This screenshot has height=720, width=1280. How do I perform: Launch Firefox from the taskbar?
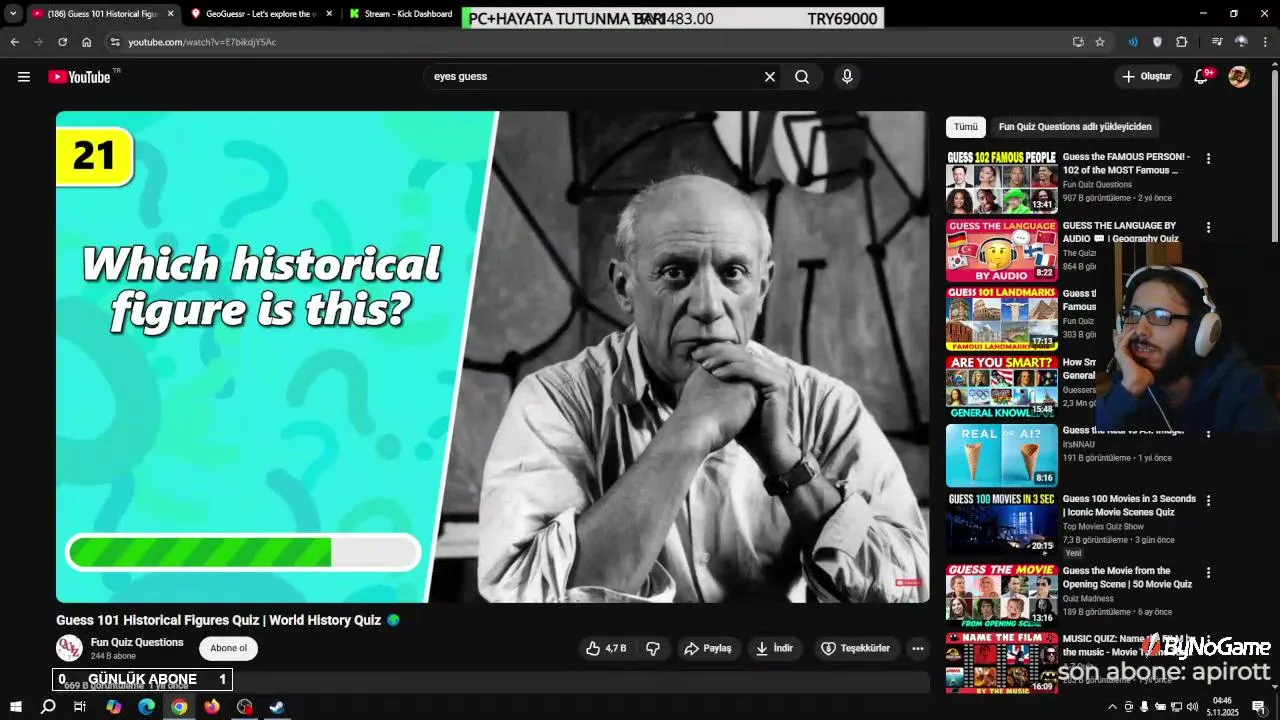click(x=212, y=707)
